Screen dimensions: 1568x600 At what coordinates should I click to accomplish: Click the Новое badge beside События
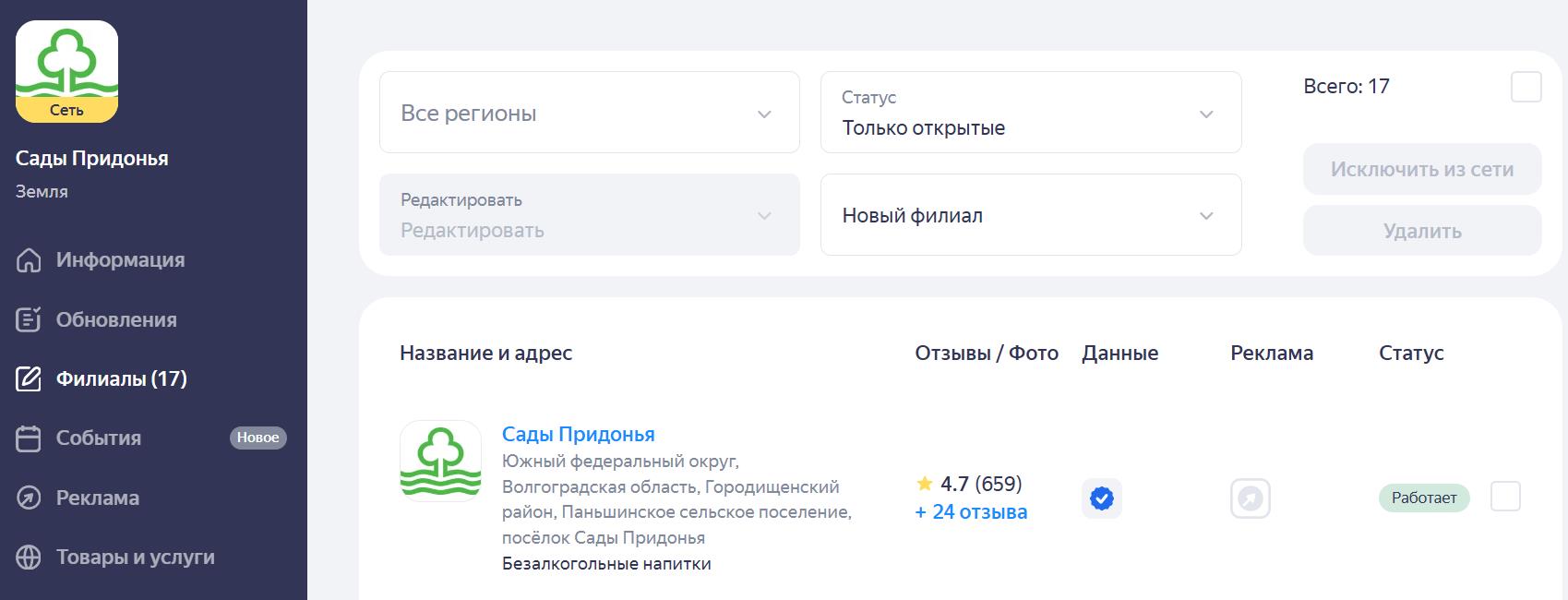pyautogui.click(x=258, y=438)
